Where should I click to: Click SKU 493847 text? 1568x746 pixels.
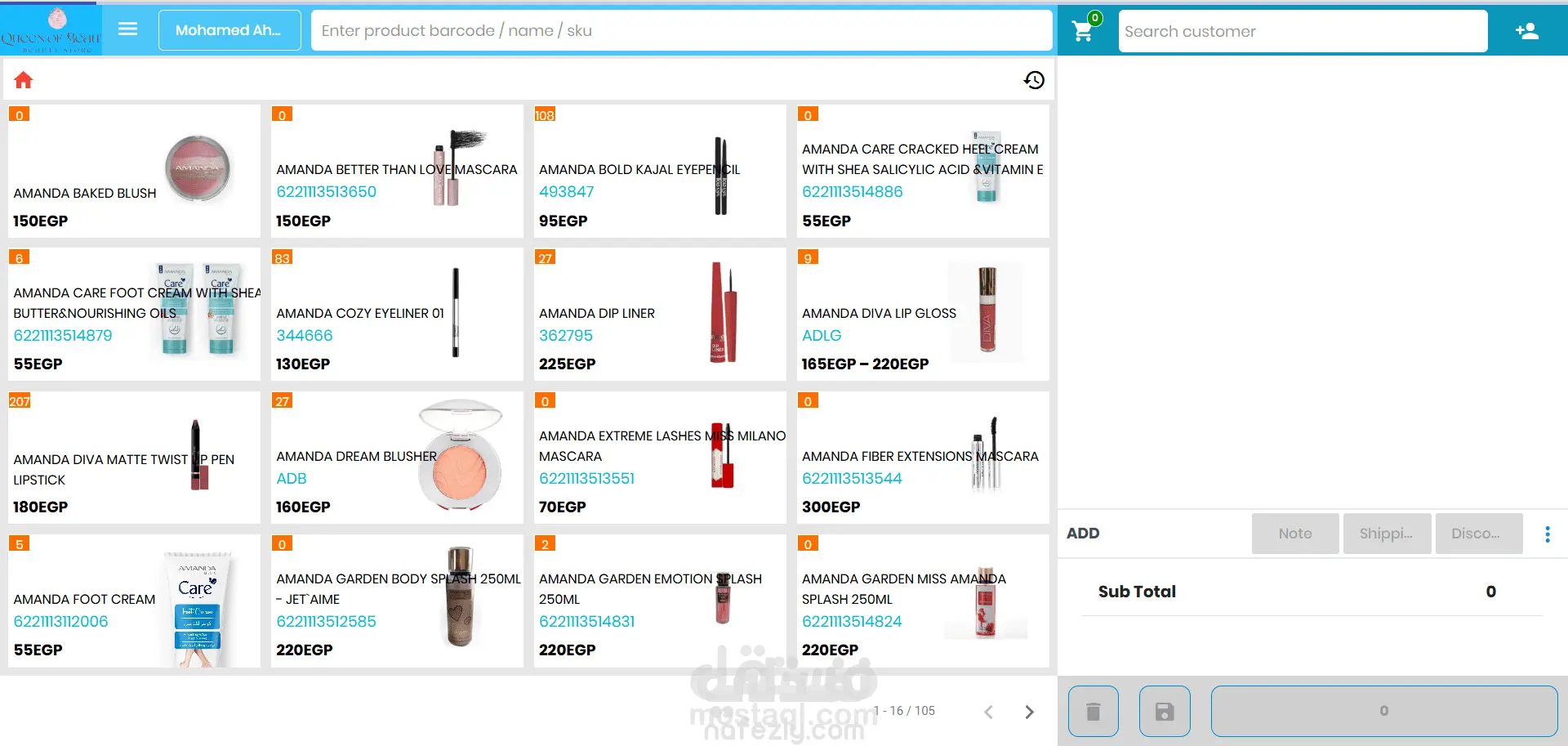566,191
